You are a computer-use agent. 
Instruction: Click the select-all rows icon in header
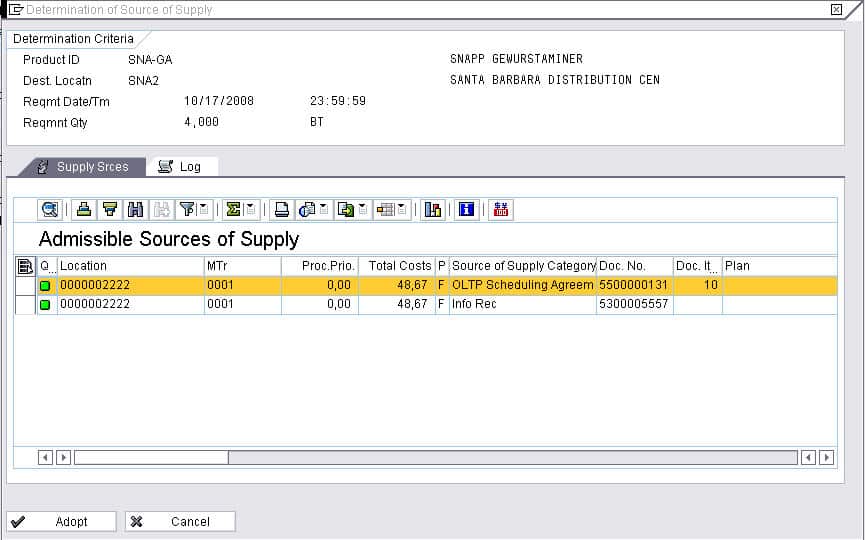25,266
